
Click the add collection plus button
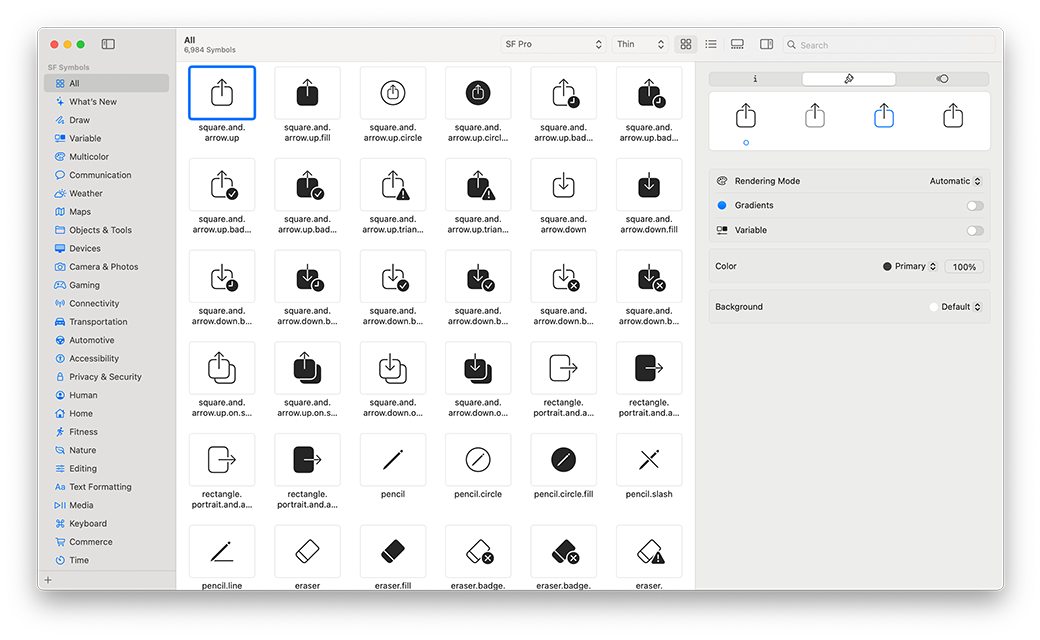click(x=48, y=580)
